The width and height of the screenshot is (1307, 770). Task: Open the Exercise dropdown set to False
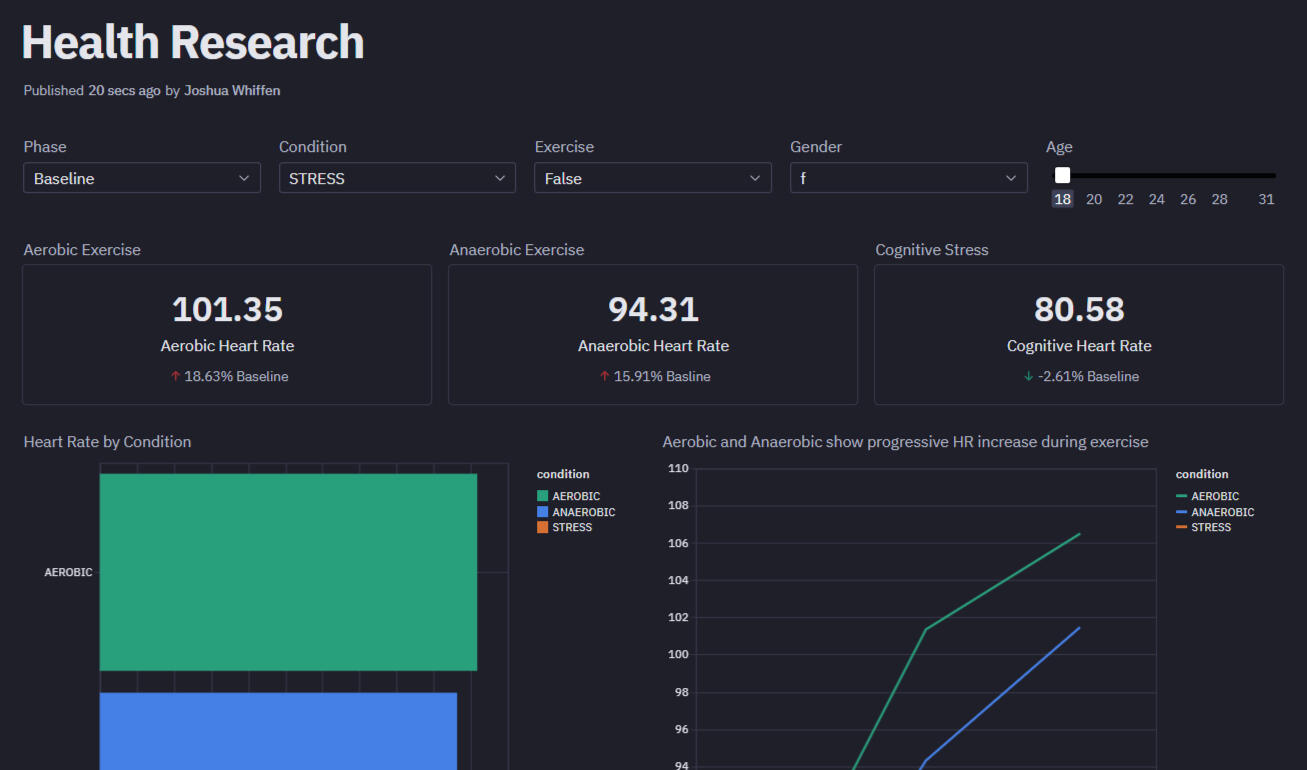[652, 178]
